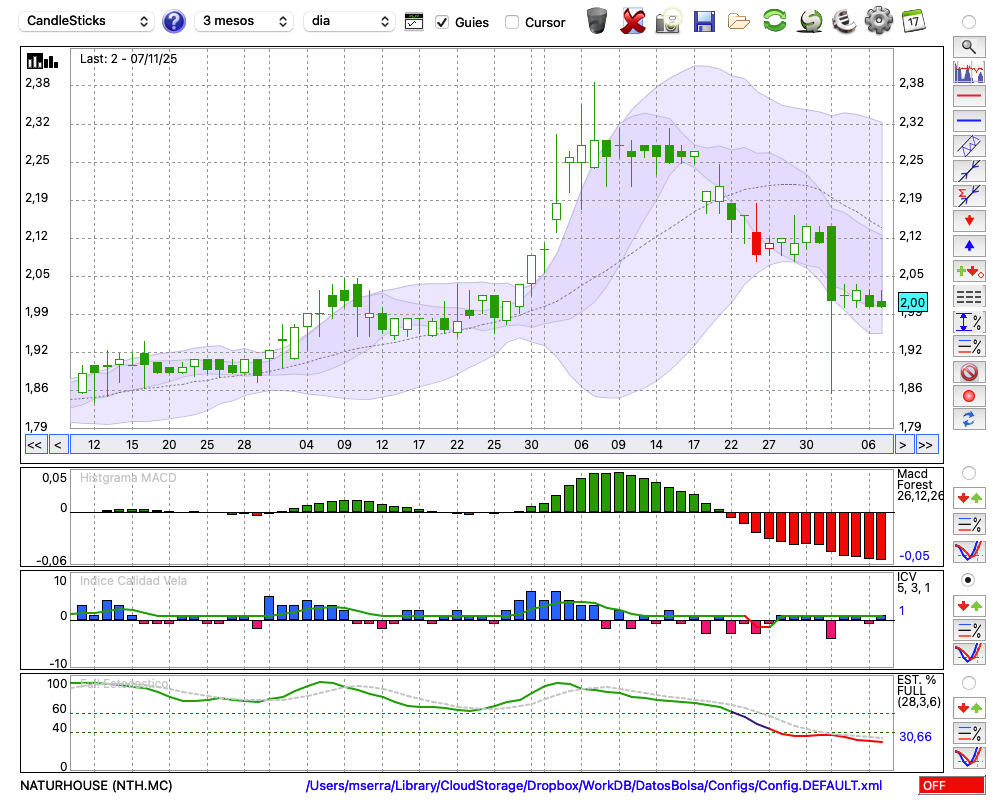The image size is (1000, 800).
Task: Click MACD panel lines percent icon
Action: pos(969,524)
